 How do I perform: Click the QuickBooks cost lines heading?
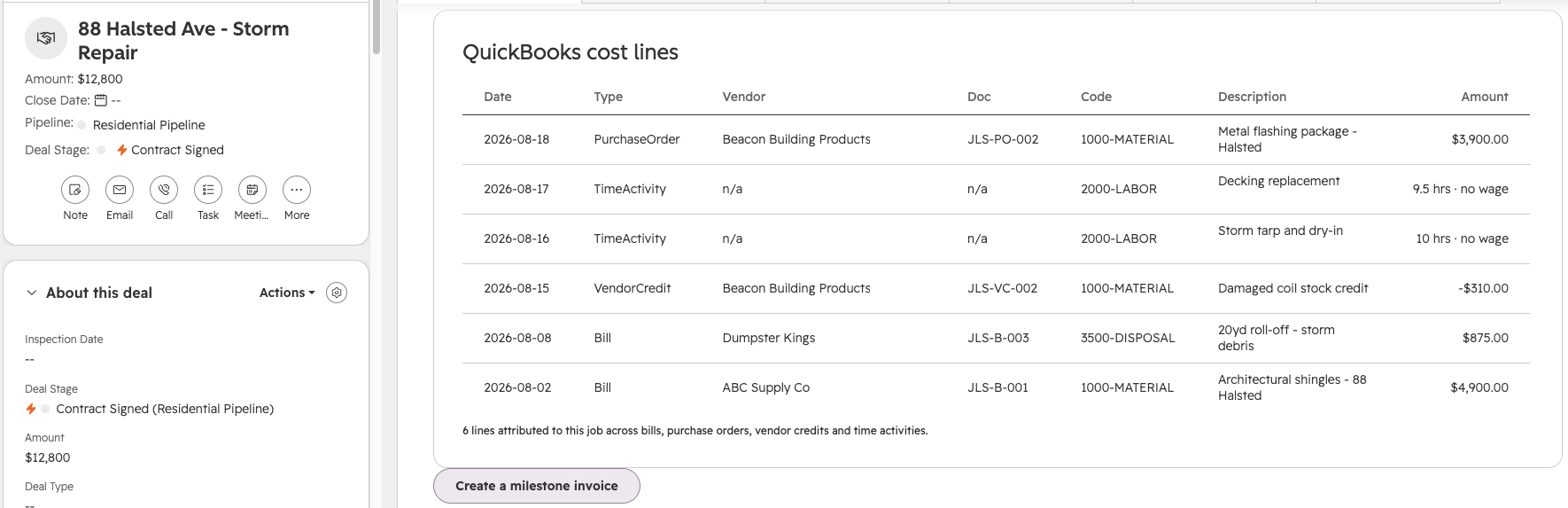571,52
